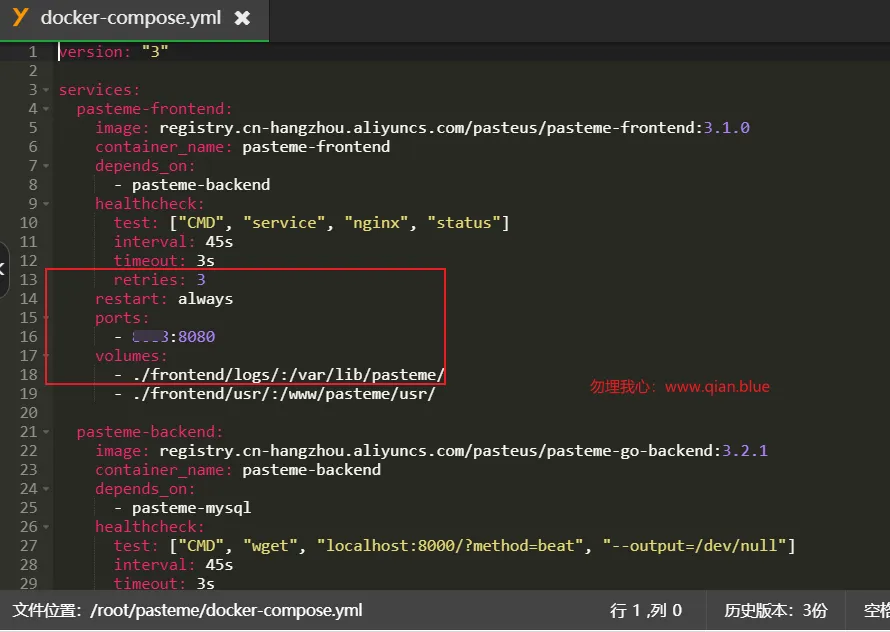This screenshot has height=632, width=890.
Task: Click the 'pasteme-backend:' service key
Action: tap(150, 432)
